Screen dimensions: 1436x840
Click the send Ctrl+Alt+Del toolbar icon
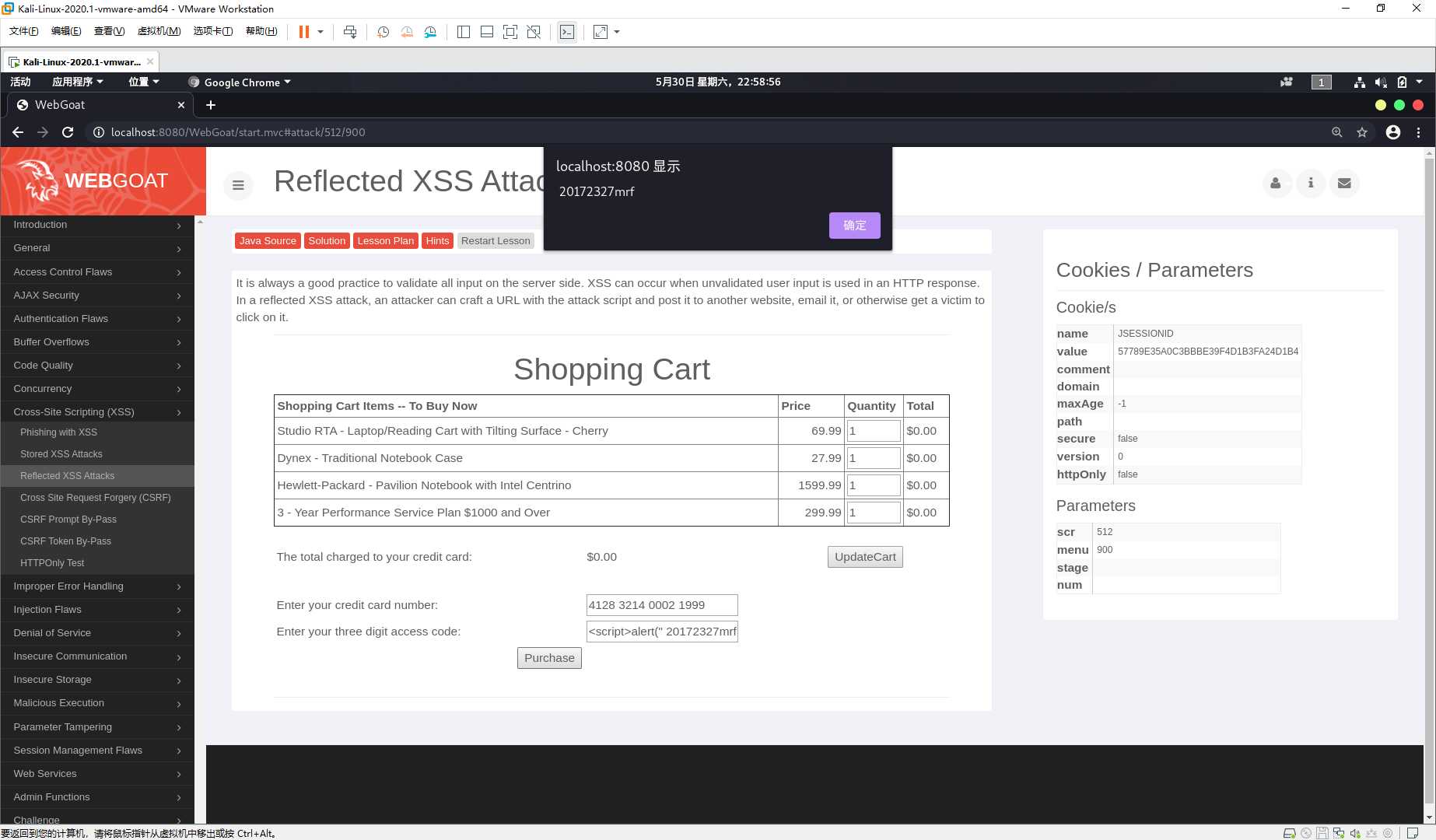coord(350,32)
